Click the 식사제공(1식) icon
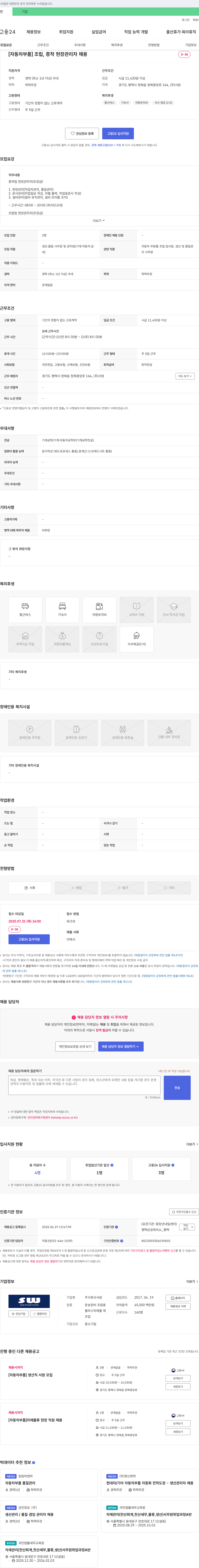The width and height of the screenshot is (199, 1568). click(x=136, y=639)
